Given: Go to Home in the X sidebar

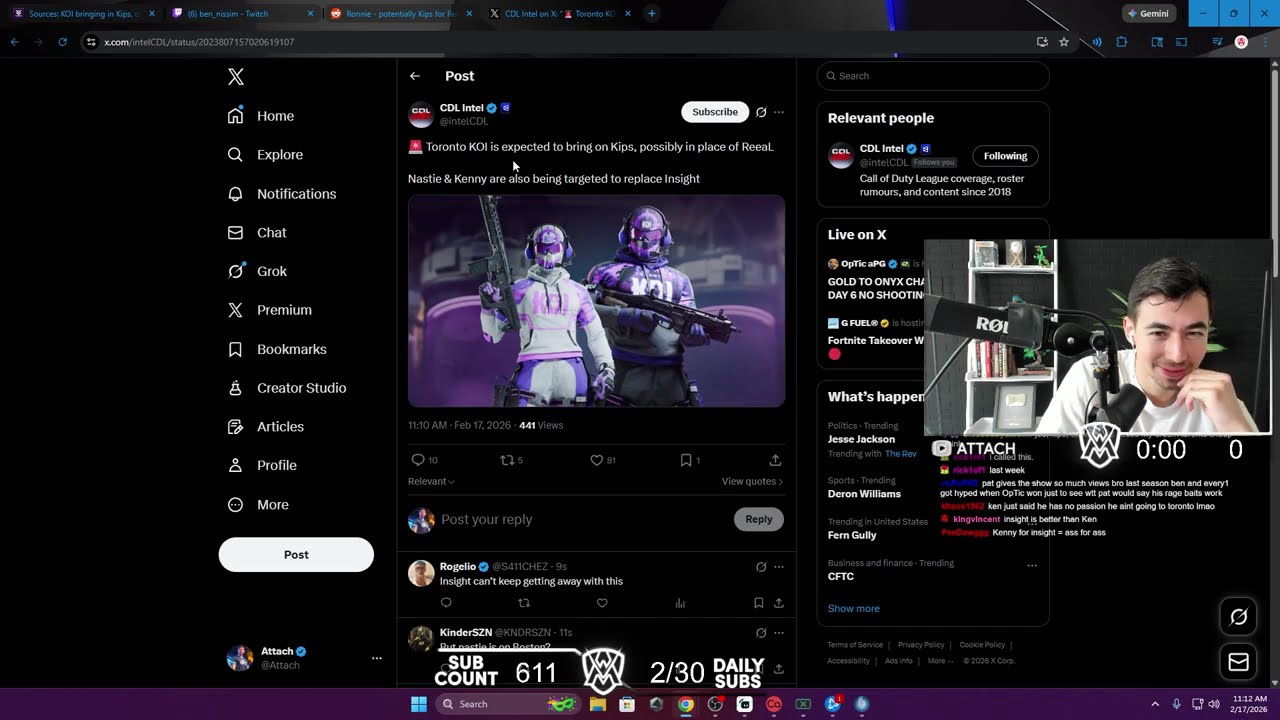Looking at the screenshot, I should click(261, 116).
